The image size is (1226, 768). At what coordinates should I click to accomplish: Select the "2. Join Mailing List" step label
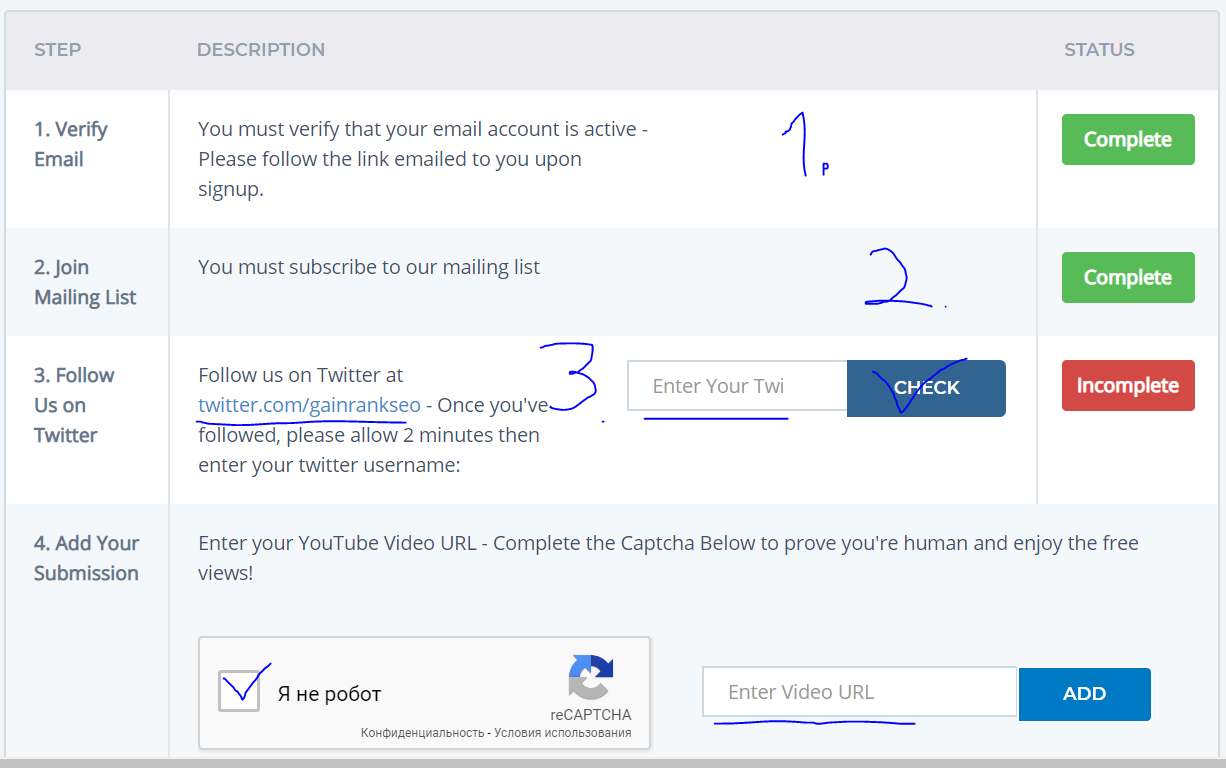pyautogui.click(x=85, y=282)
